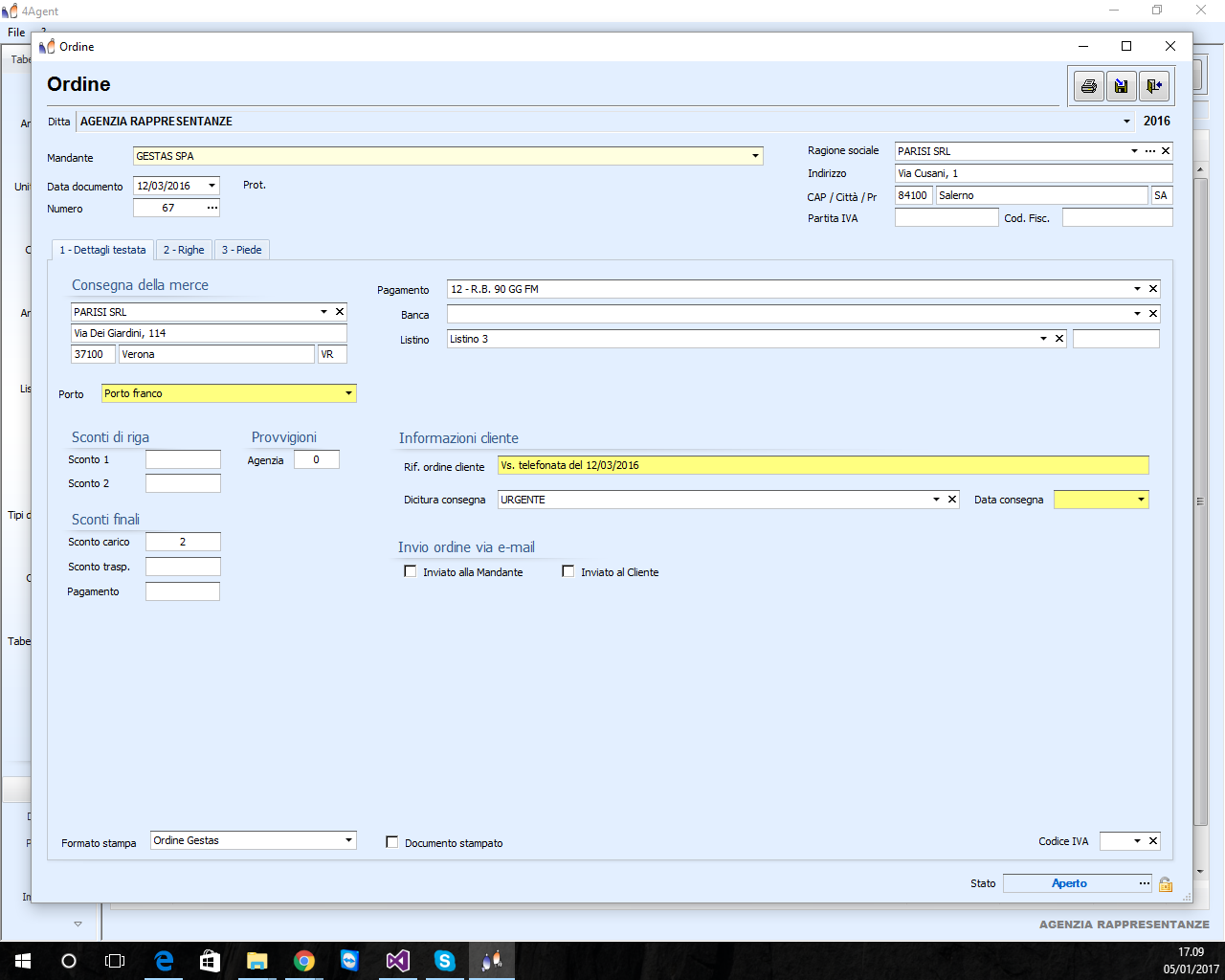Click the Sconto carico field

(183, 542)
